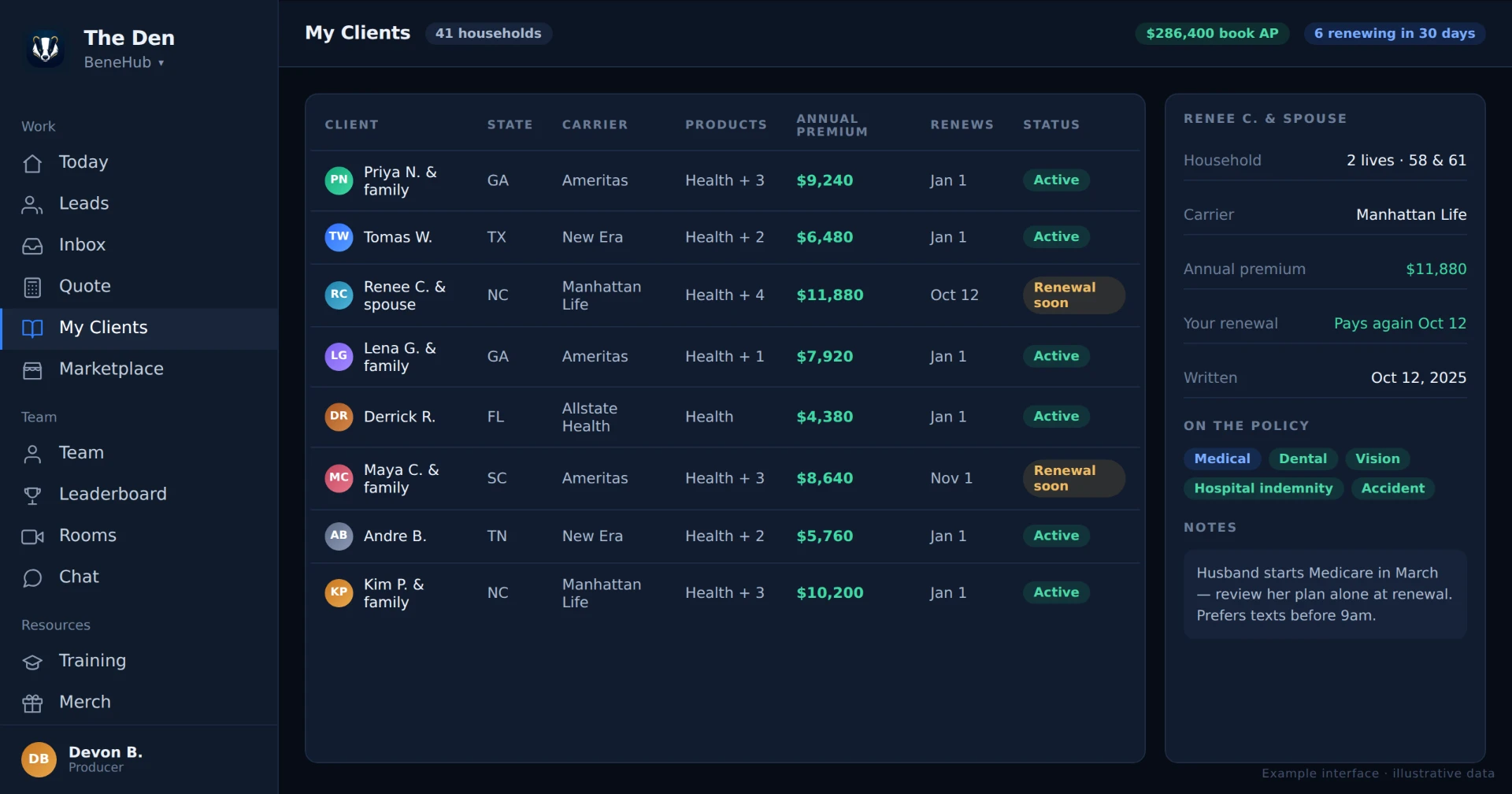Open the Leaderboard menu item
The height and width of the screenshot is (794, 1512).
[x=139, y=494]
